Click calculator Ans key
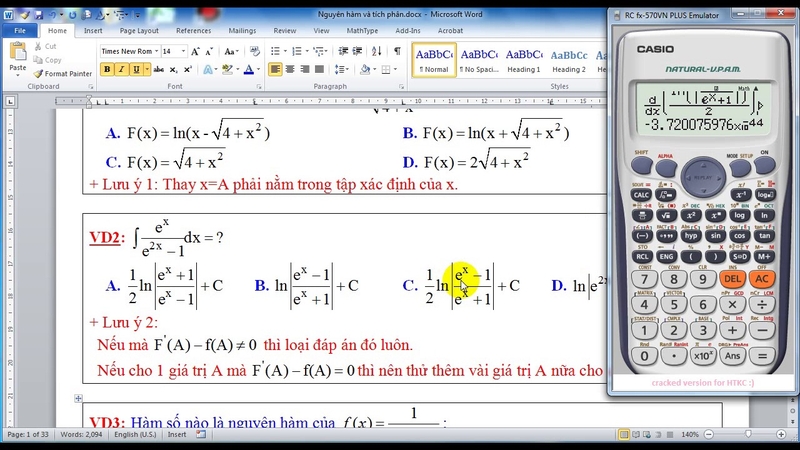Image resolution: width=800 pixels, height=450 pixels. [732, 356]
